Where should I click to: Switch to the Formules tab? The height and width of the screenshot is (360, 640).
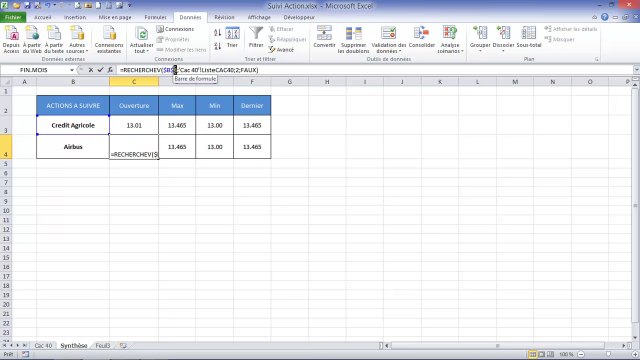coord(156,17)
